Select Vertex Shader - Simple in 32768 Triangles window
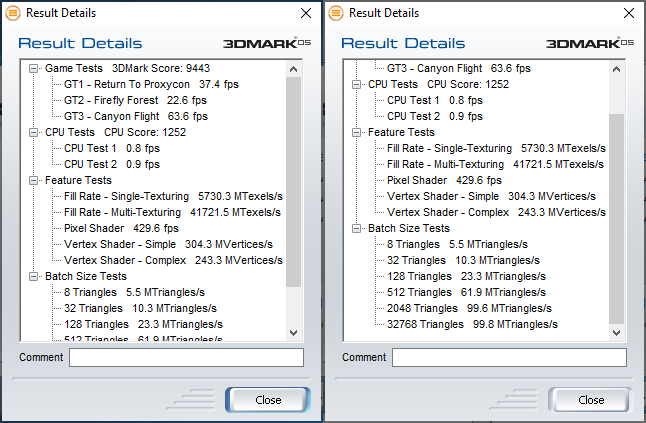Image resolution: width=646 pixels, height=423 pixels. coord(491,196)
